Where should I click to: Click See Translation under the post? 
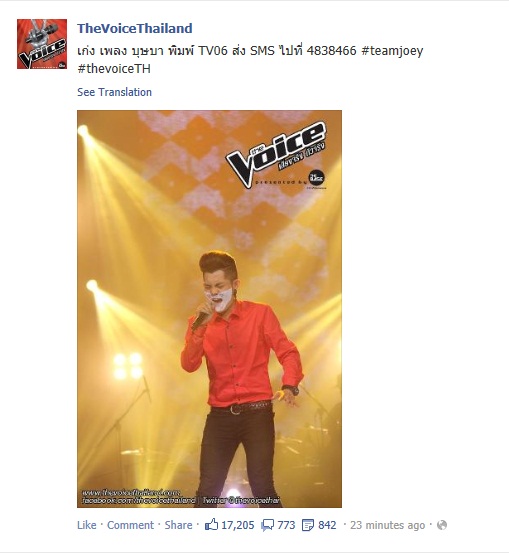tap(114, 92)
